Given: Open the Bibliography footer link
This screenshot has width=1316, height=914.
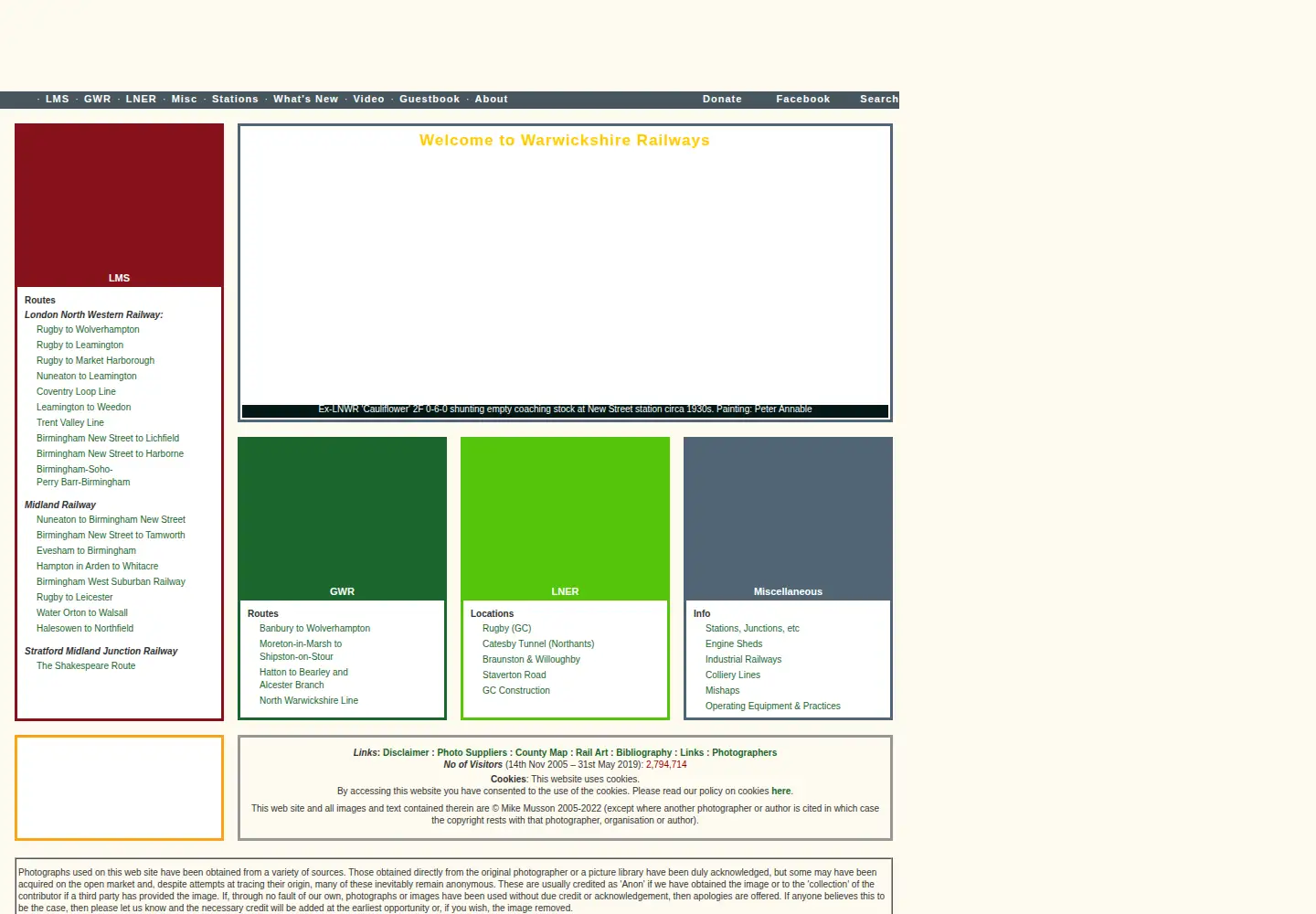Looking at the screenshot, I should (644, 753).
